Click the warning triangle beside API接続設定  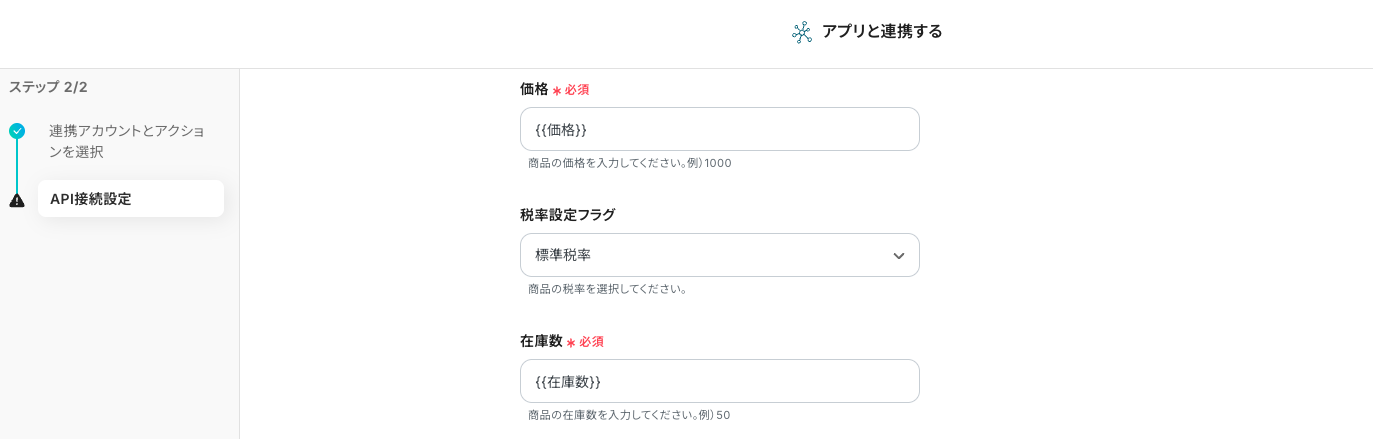click(17, 200)
